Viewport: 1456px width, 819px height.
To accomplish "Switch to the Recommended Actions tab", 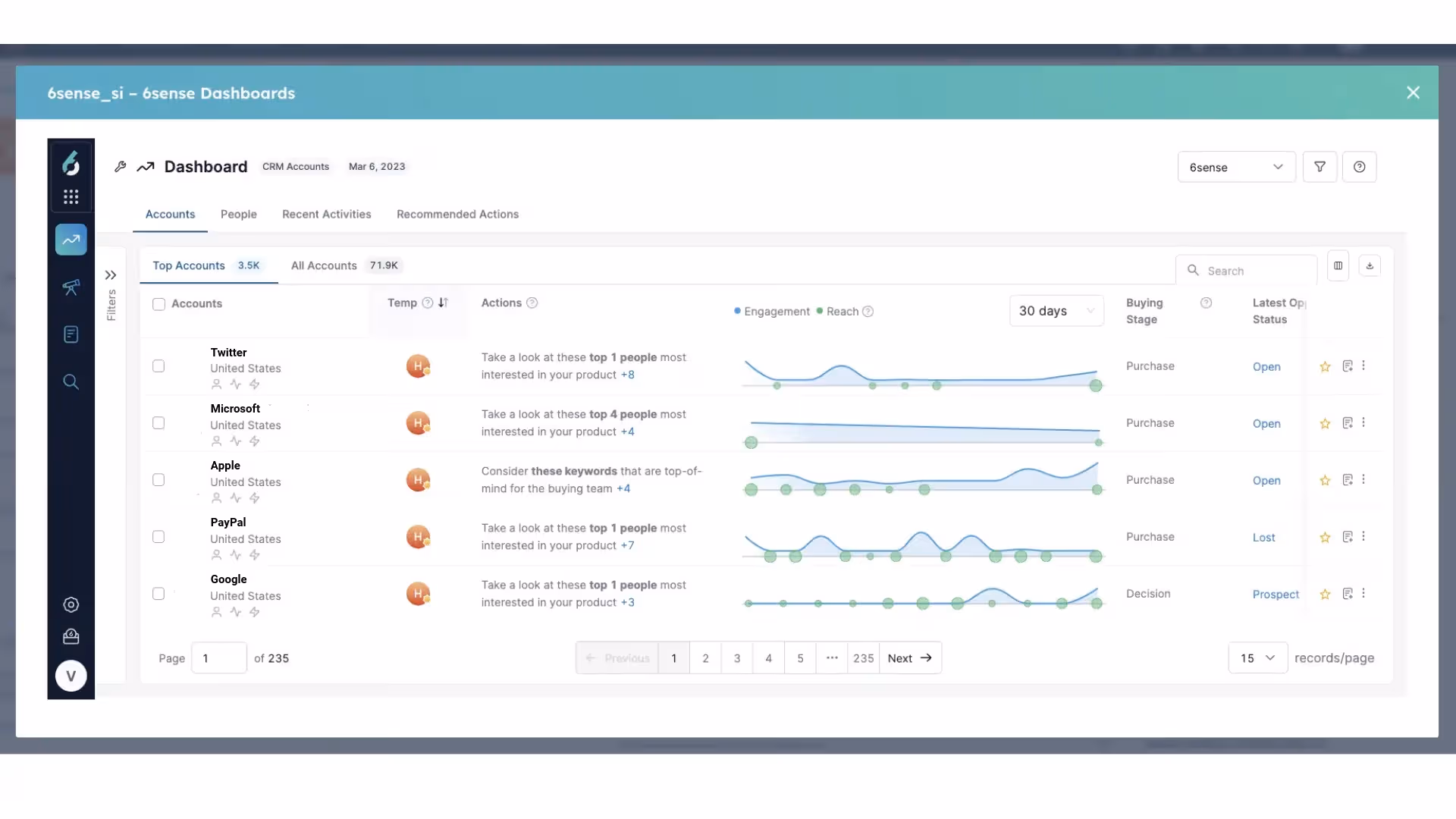I will 457,215.
